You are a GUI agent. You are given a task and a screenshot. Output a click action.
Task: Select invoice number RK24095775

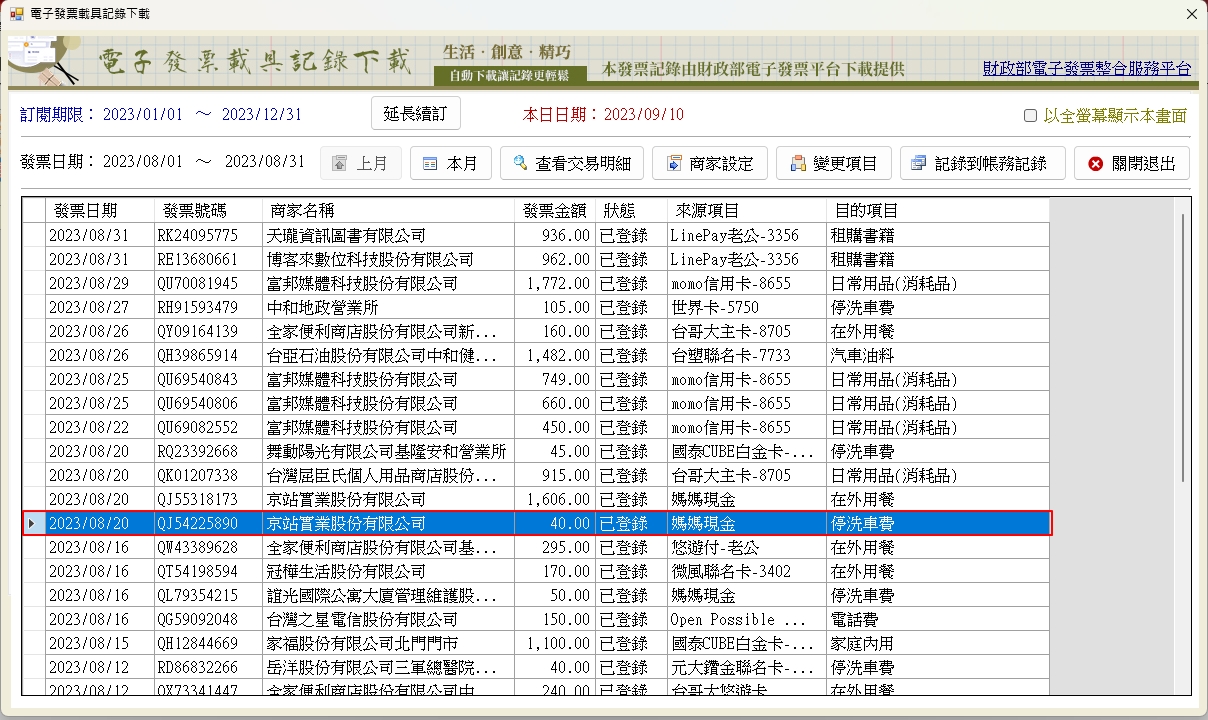(208, 236)
